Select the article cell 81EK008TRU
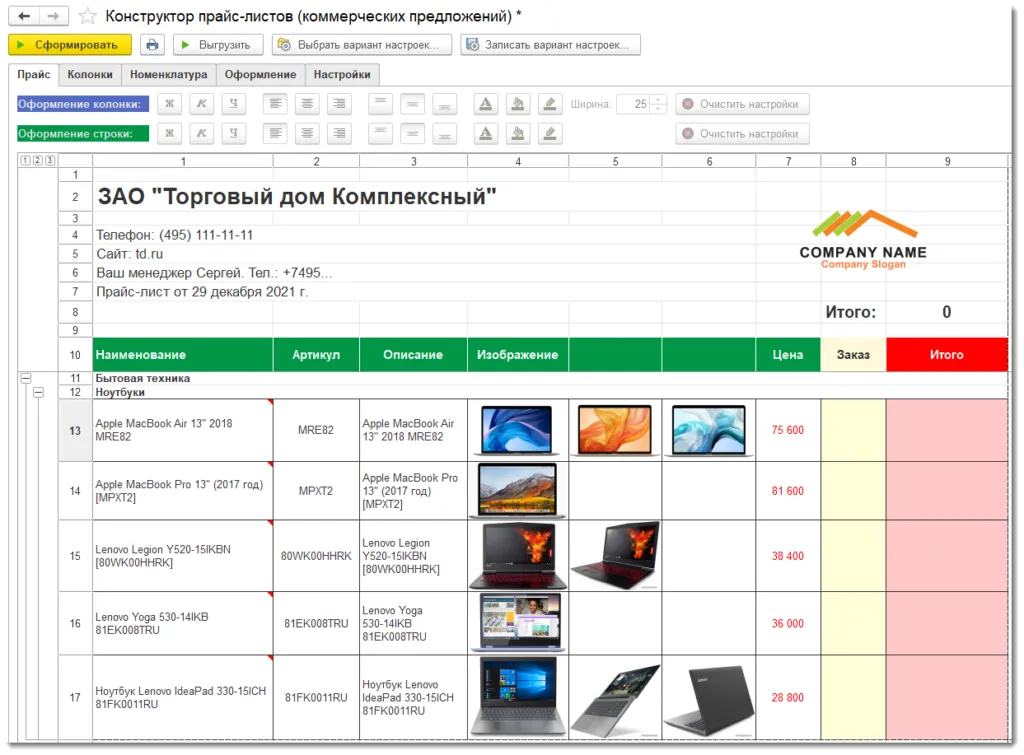 316,623
